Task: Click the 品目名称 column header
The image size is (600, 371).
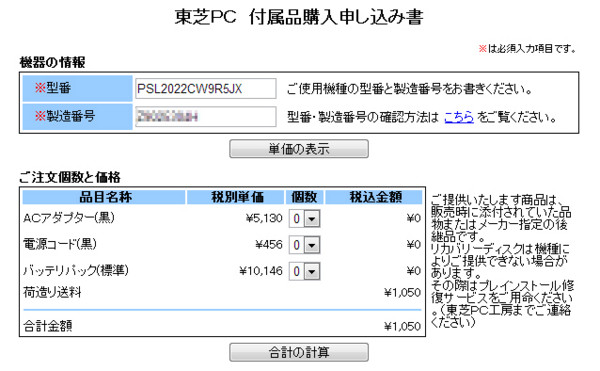Action: 104,197
